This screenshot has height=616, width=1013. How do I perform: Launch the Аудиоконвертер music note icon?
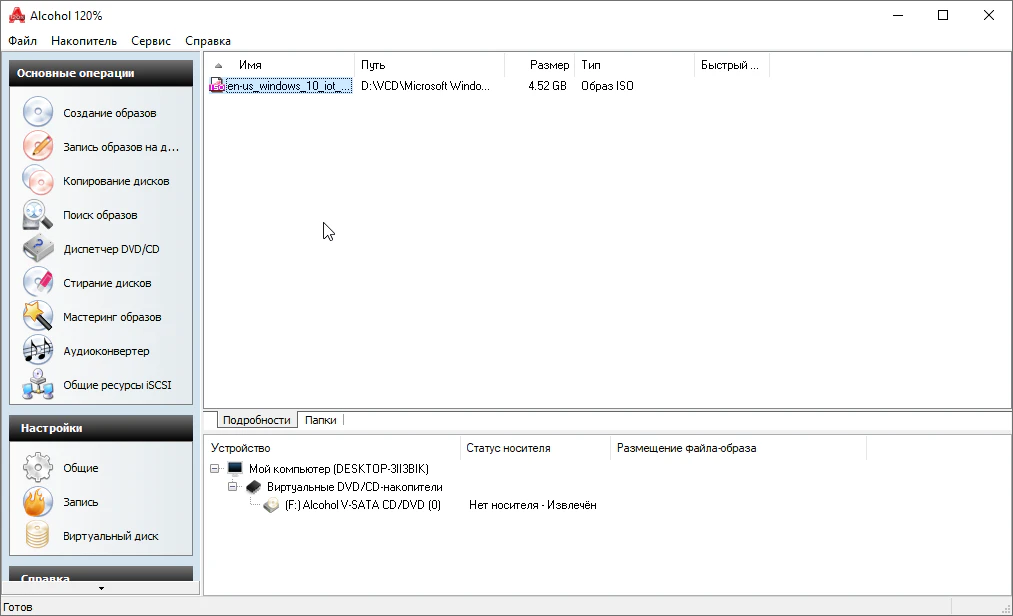38,351
